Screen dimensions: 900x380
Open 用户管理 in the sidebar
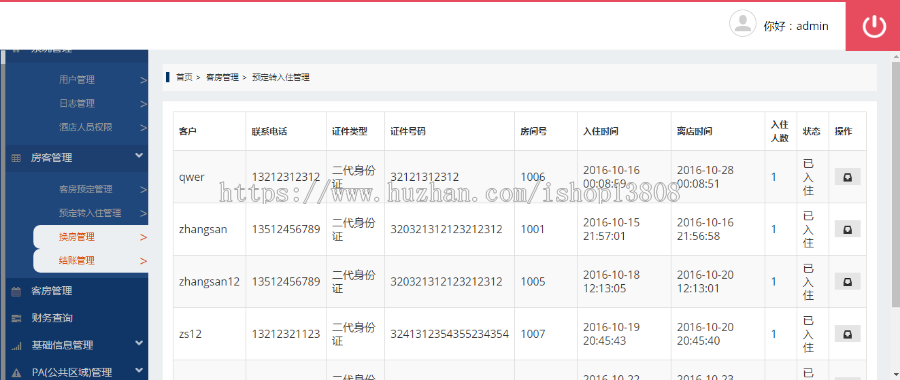(77, 80)
